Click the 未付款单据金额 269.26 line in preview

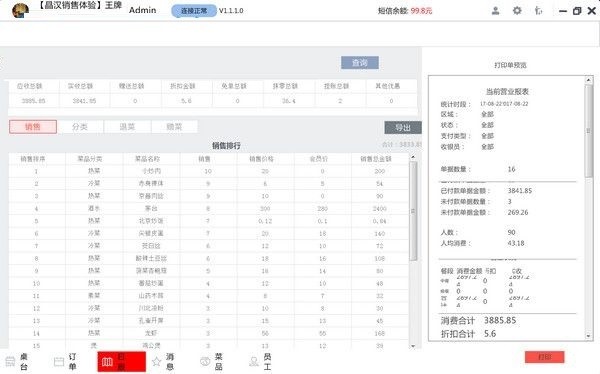(x=484, y=212)
